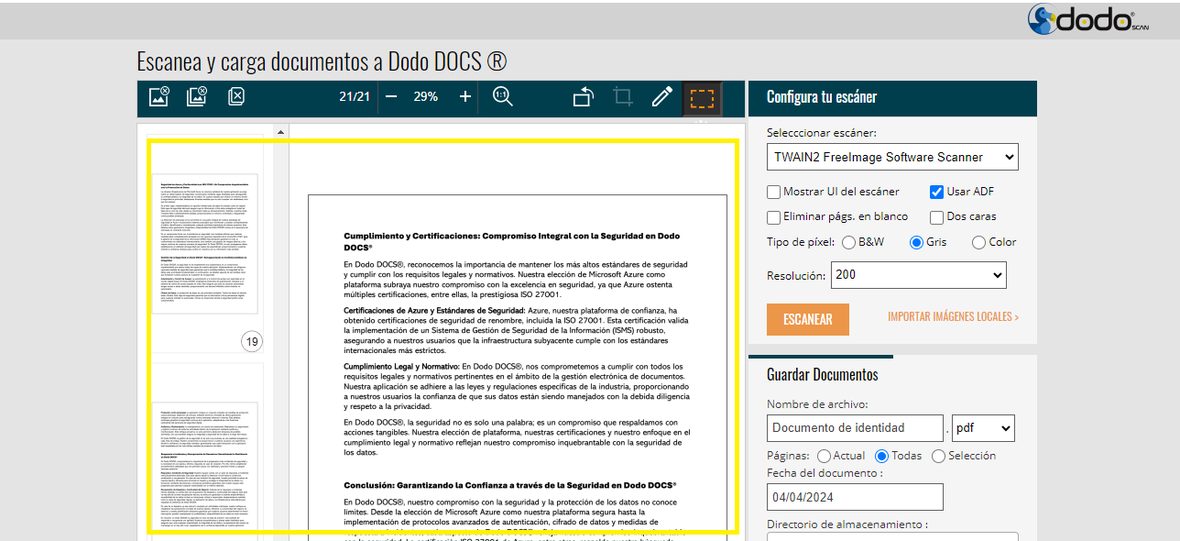Select Gris pixel type
This screenshot has height=541, width=1180.
pos(917,242)
